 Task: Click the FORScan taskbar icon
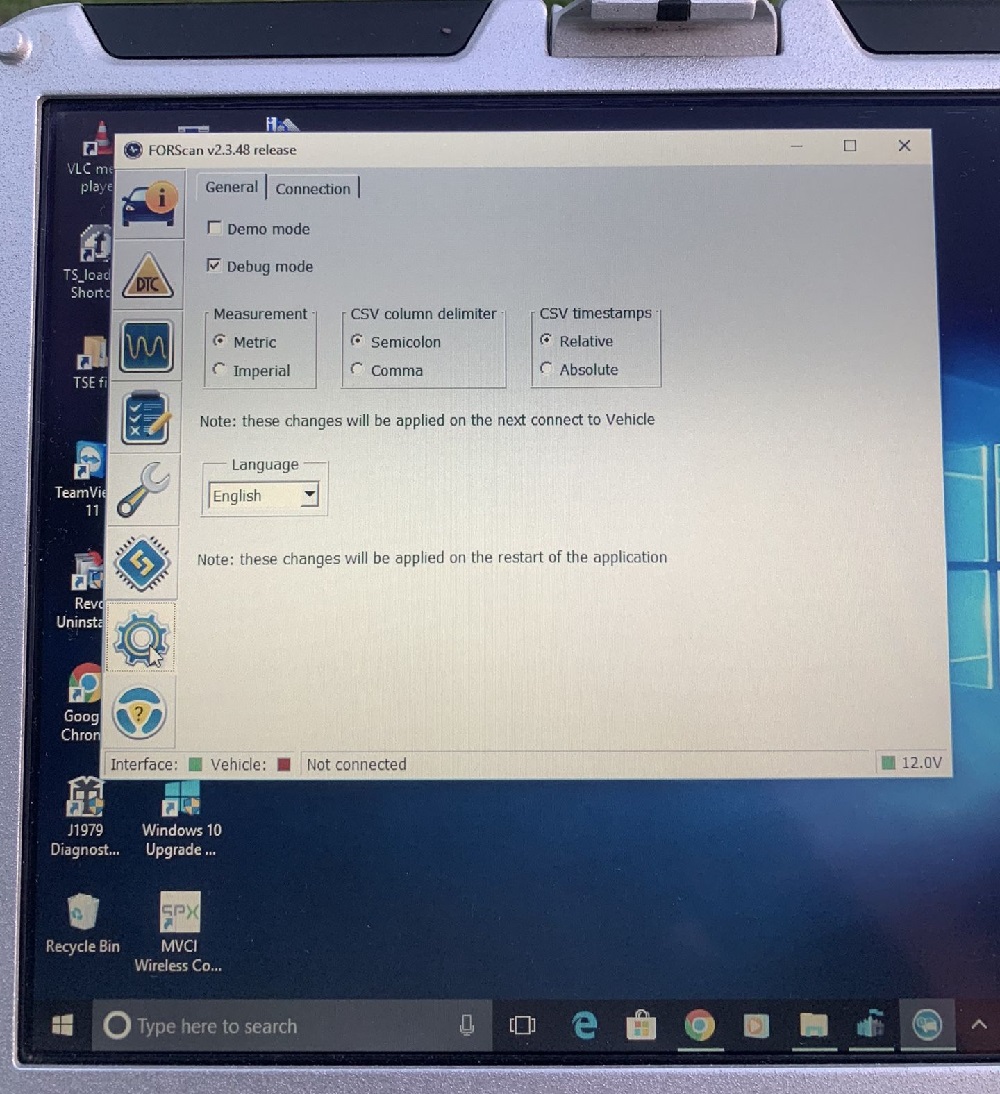click(927, 1024)
